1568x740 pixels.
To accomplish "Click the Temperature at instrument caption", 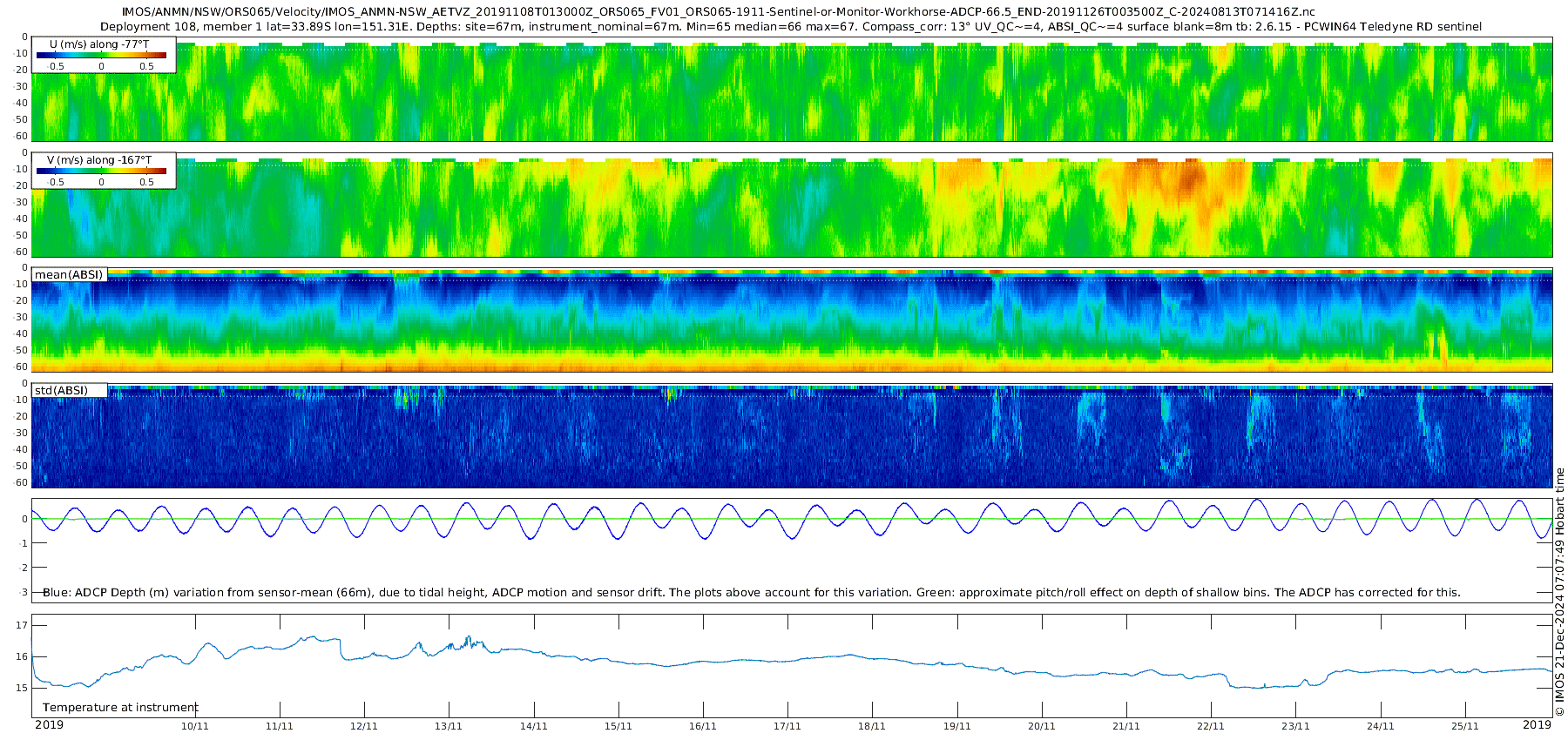I will tap(120, 708).
